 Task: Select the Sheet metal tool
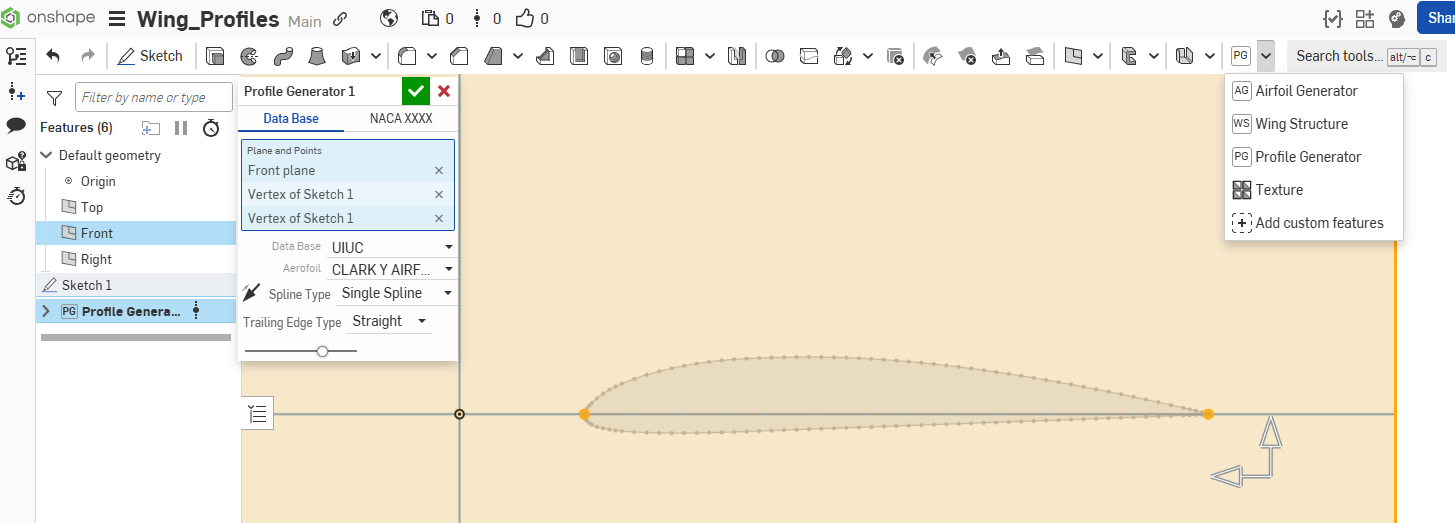pyautogui.click(x=1185, y=56)
